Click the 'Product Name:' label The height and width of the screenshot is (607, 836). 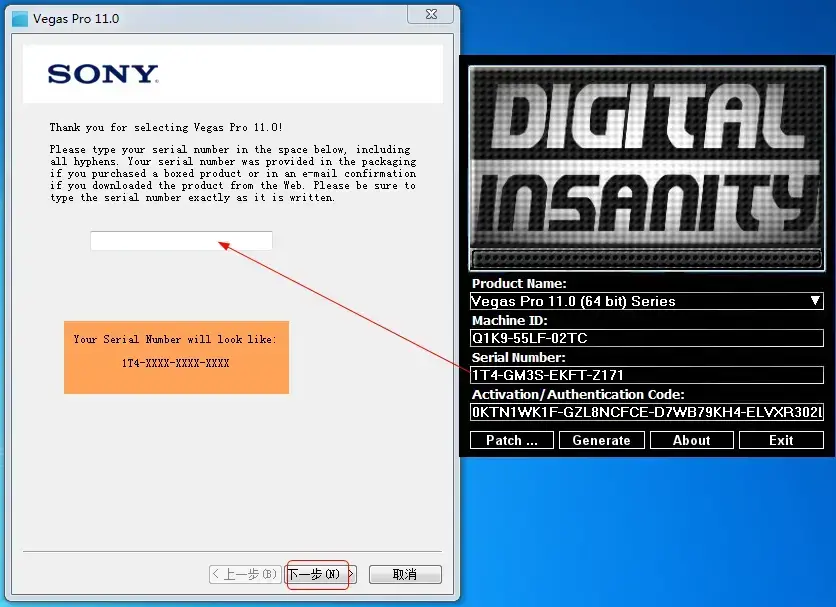[x=519, y=283]
